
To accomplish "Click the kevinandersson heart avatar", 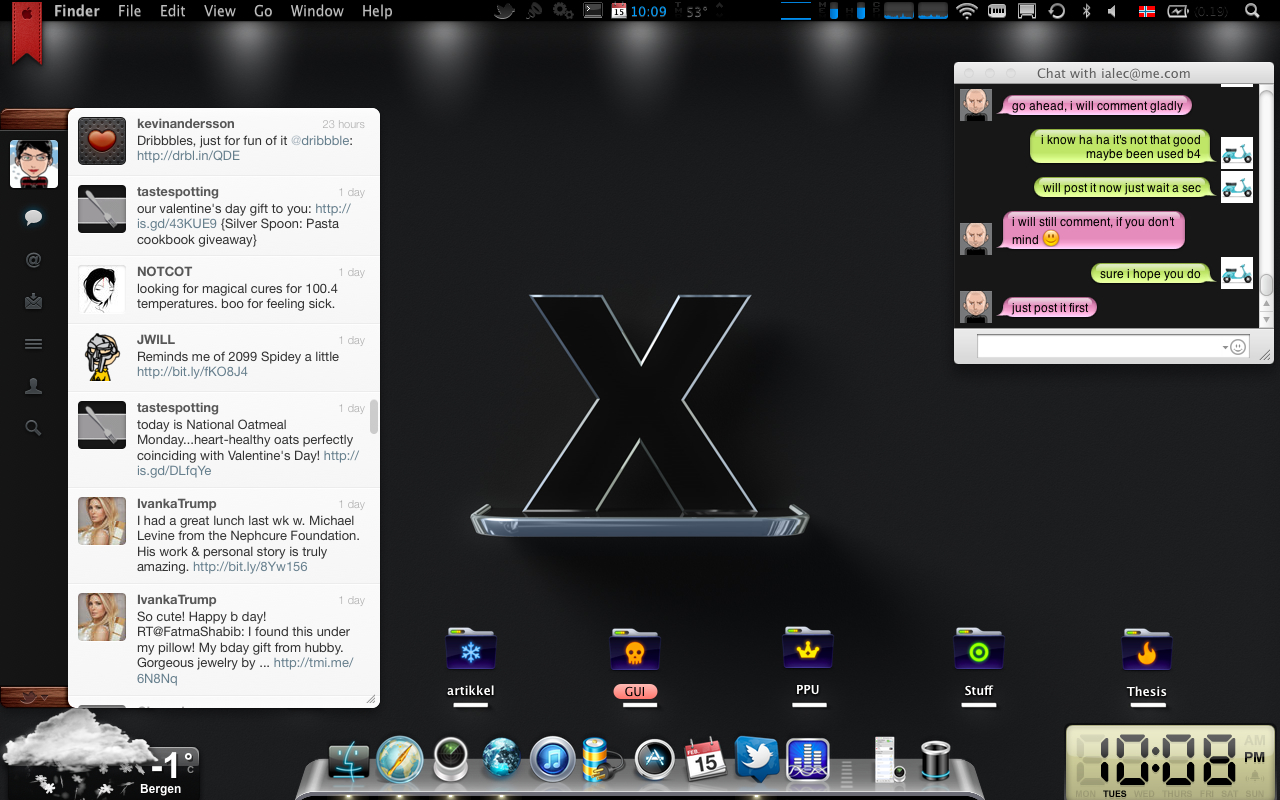I will tap(102, 141).
